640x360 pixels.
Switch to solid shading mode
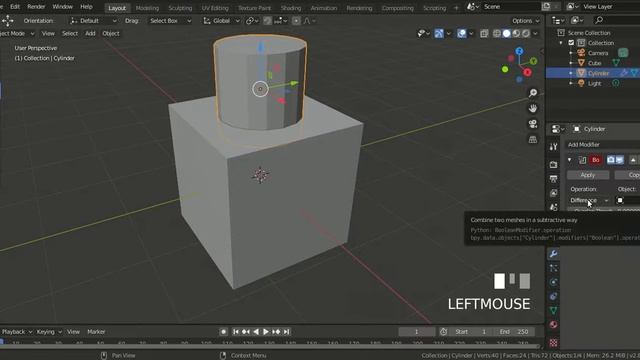pyautogui.click(x=507, y=33)
